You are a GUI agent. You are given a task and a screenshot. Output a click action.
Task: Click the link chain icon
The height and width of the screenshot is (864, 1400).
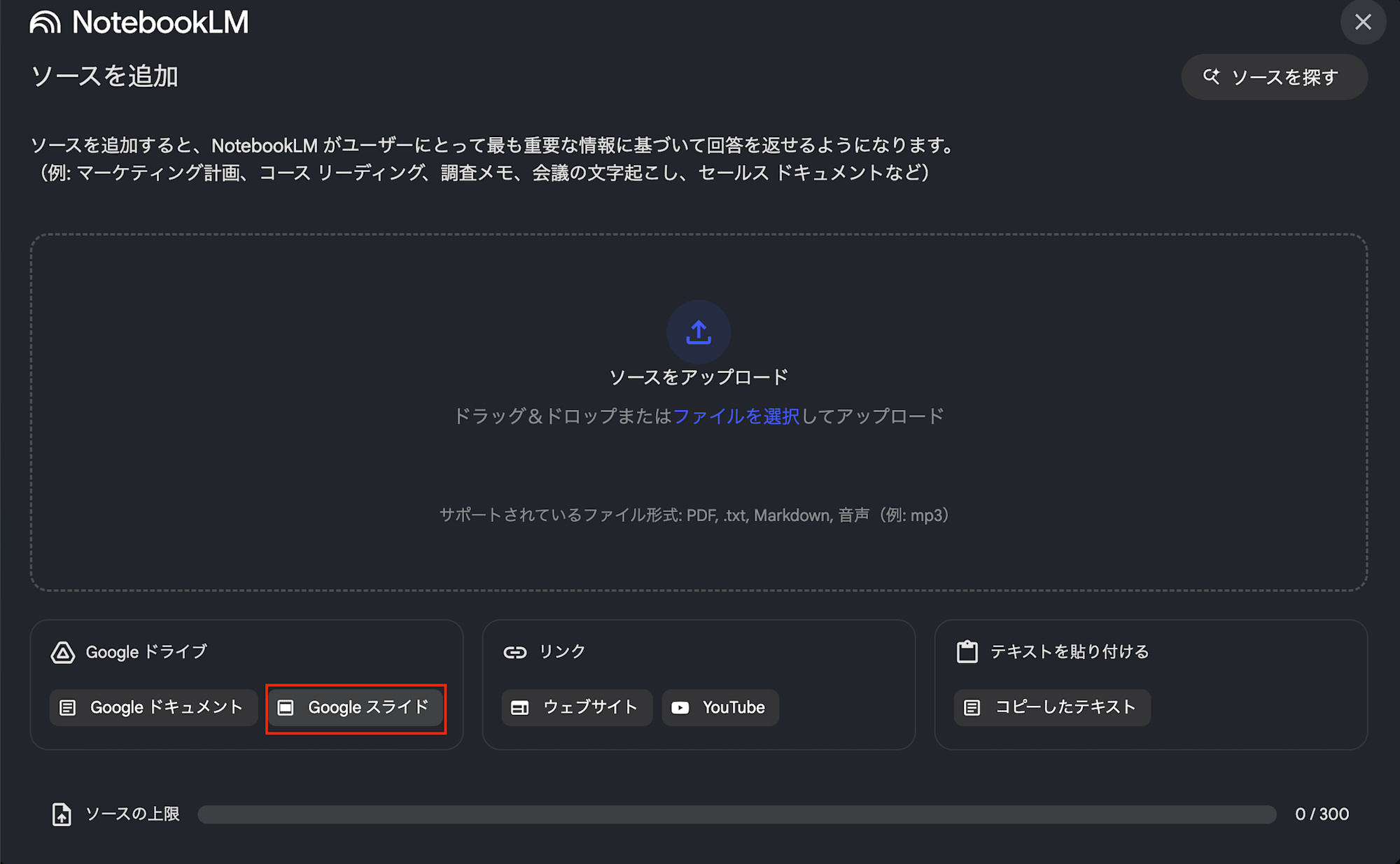(x=515, y=653)
